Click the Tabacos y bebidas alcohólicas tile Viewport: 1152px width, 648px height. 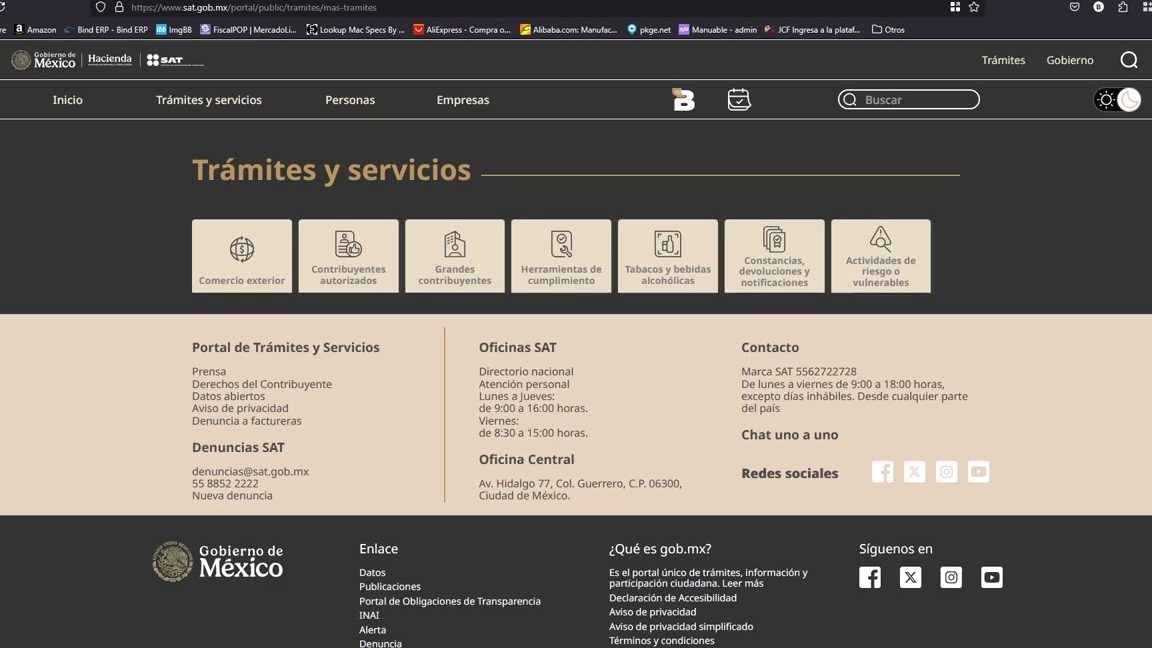(667, 256)
